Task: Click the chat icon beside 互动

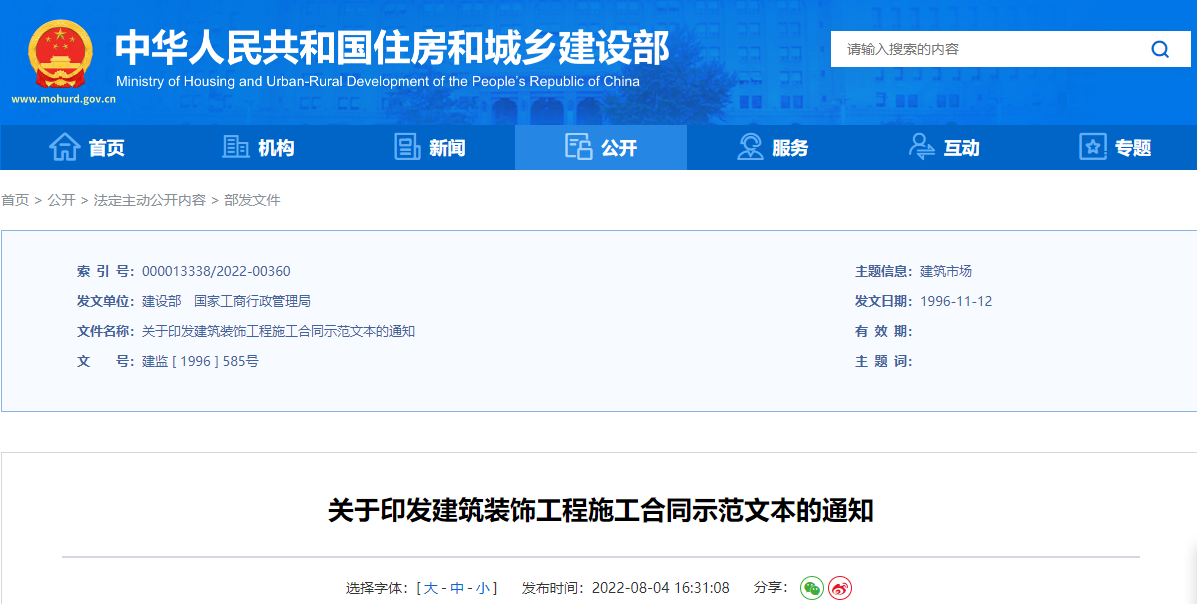Action: coord(921,147)
